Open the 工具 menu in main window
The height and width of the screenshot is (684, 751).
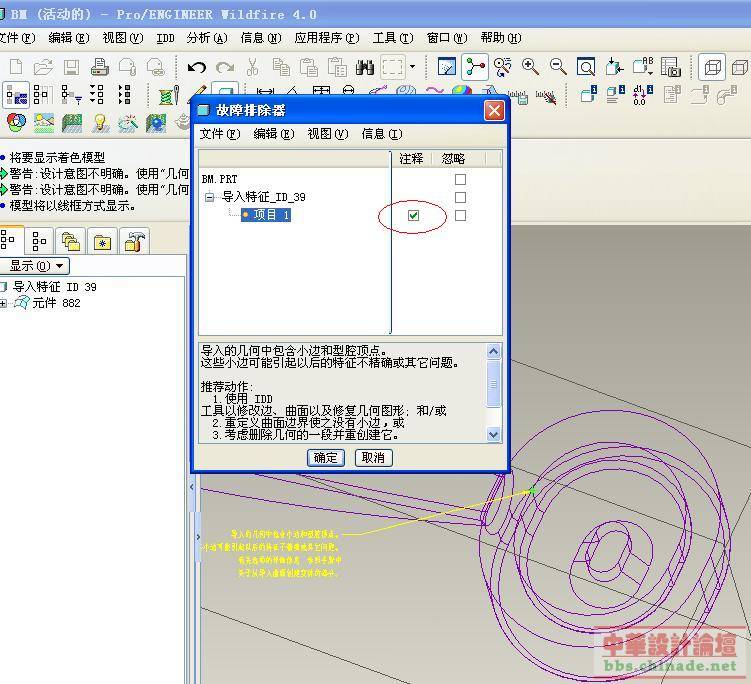pos(393,38)
